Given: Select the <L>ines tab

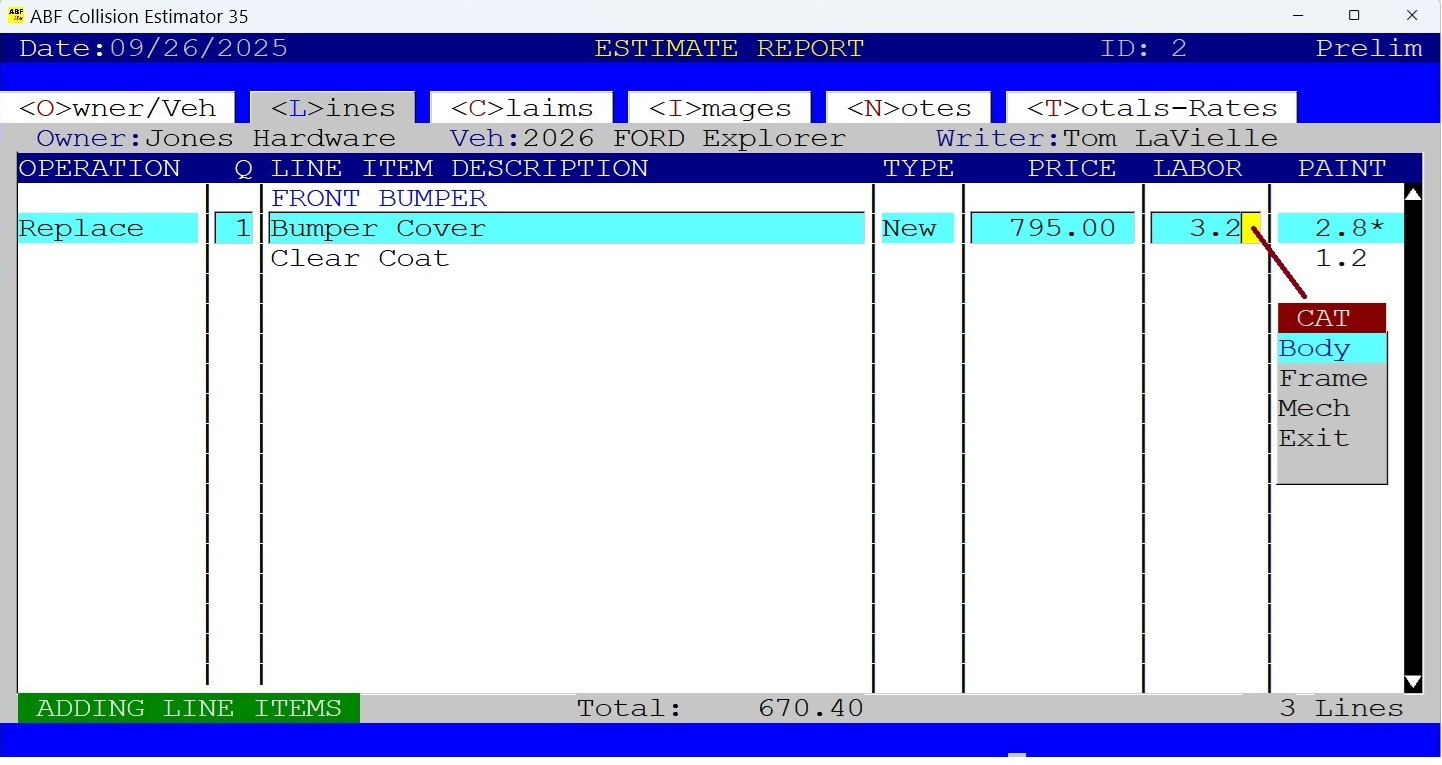Looking at the screenshot, I should click(334, 107).
